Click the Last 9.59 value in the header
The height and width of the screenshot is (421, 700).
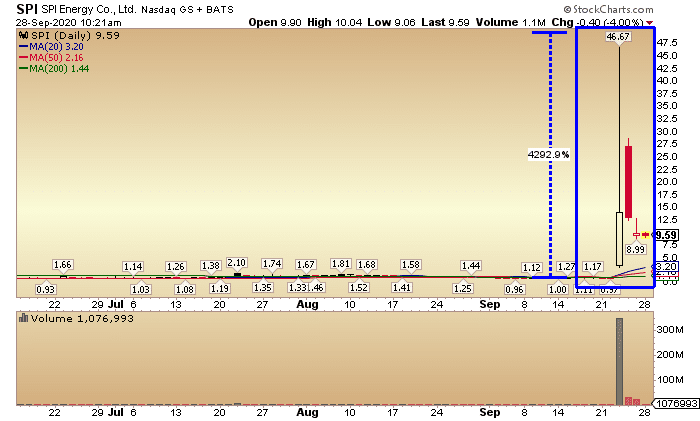click(x=445, y=22)
